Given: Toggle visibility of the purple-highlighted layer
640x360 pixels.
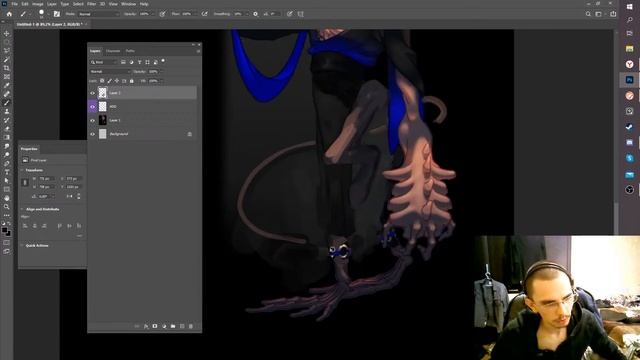Looking at the screenshot, I should 93,107.
